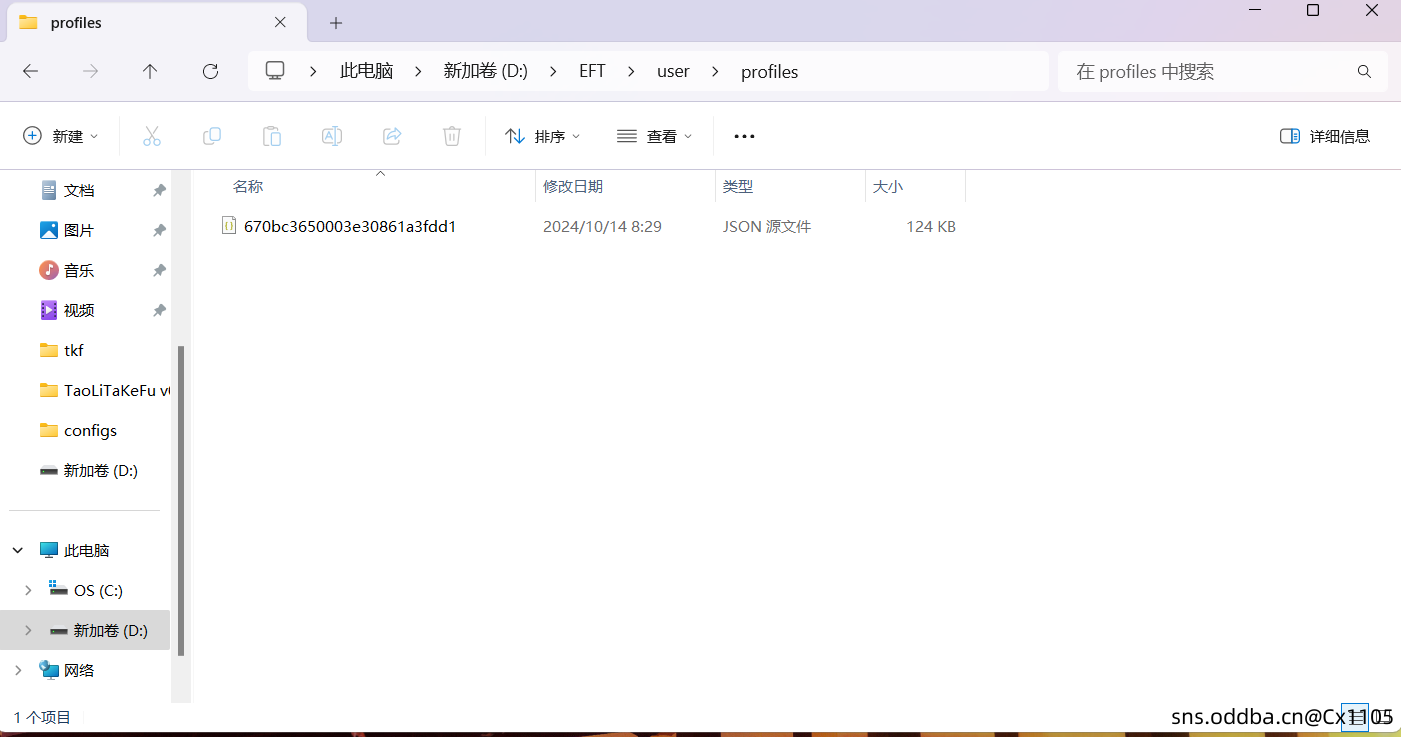The height and width of the screenshot is (737, 1401).
Task: Open the 新建 dropdown menu
Action: (x=61, y=136)
